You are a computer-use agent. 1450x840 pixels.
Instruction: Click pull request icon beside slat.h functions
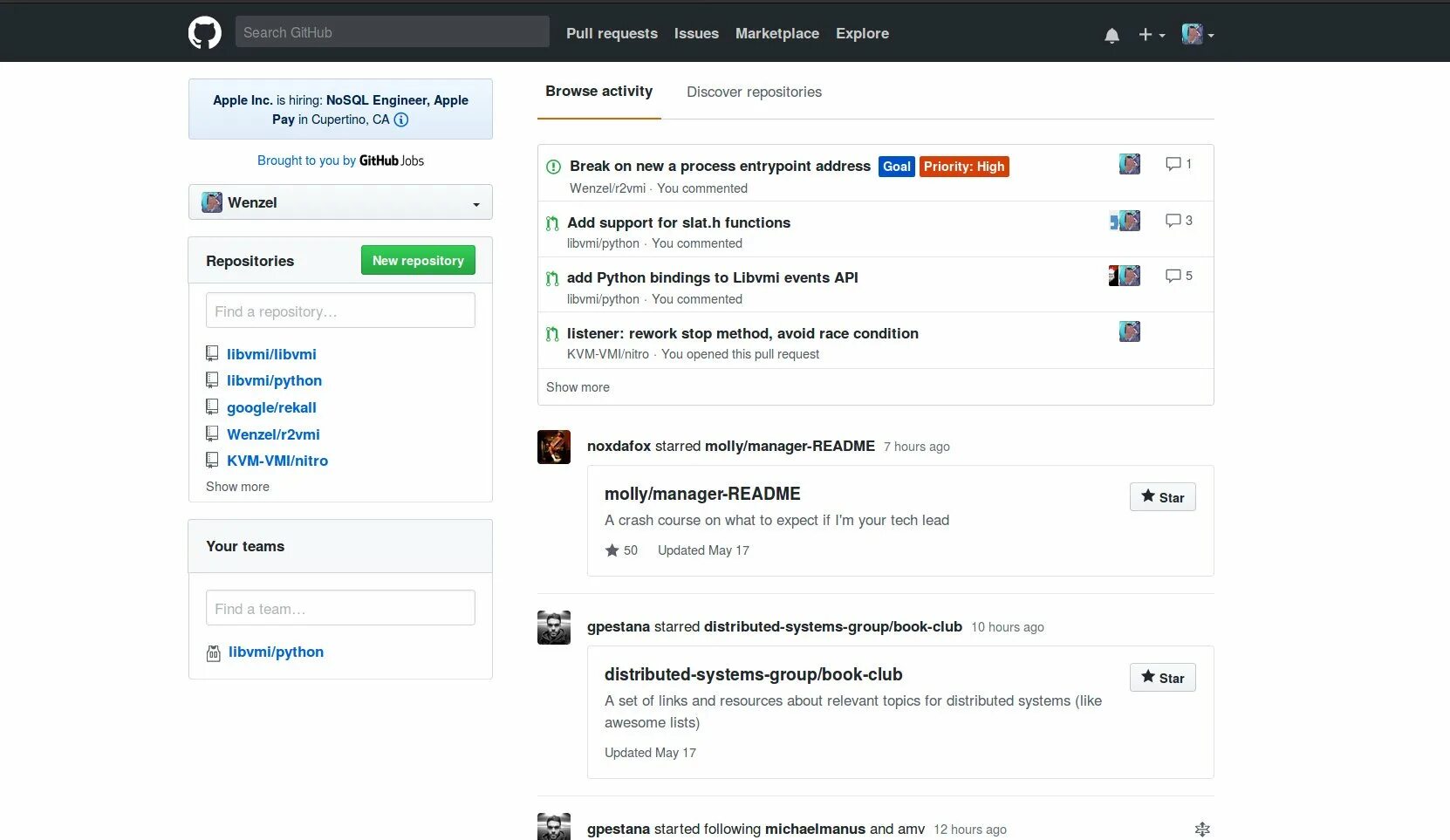552,223
